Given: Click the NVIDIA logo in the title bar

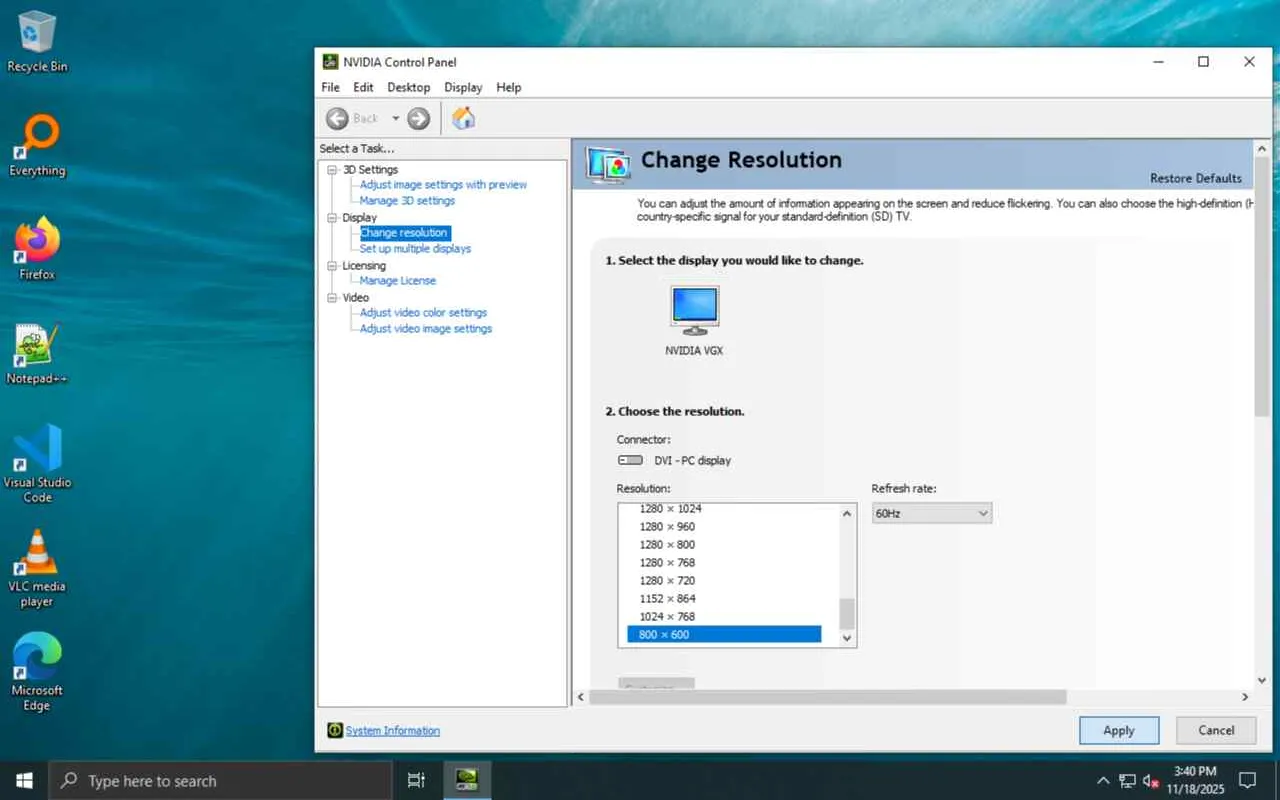Looking at the screenshot, I should tap(330, 62).
